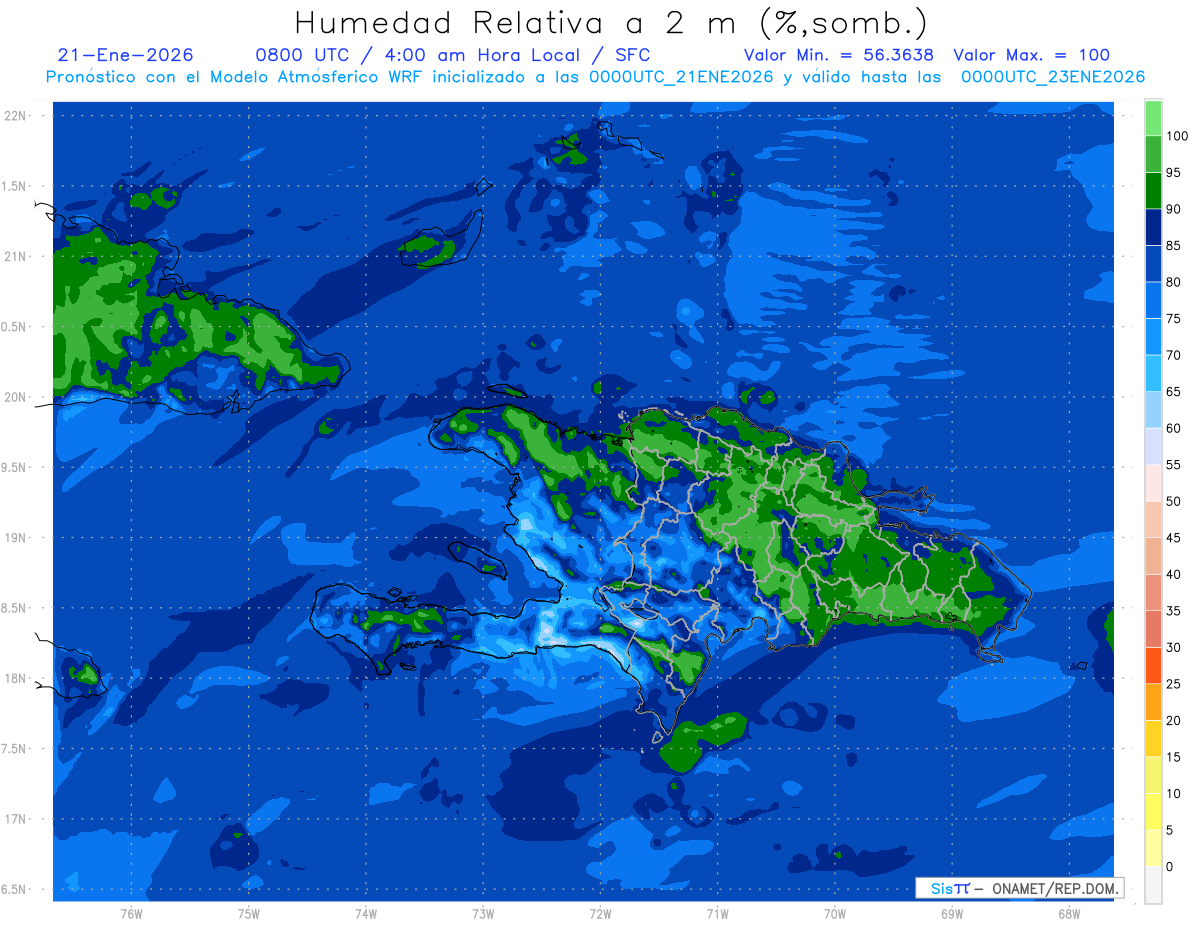Click the 50–55 pale pink legend swatch
Viewport: 1200px width, 927px height.
coord(1153,483)
